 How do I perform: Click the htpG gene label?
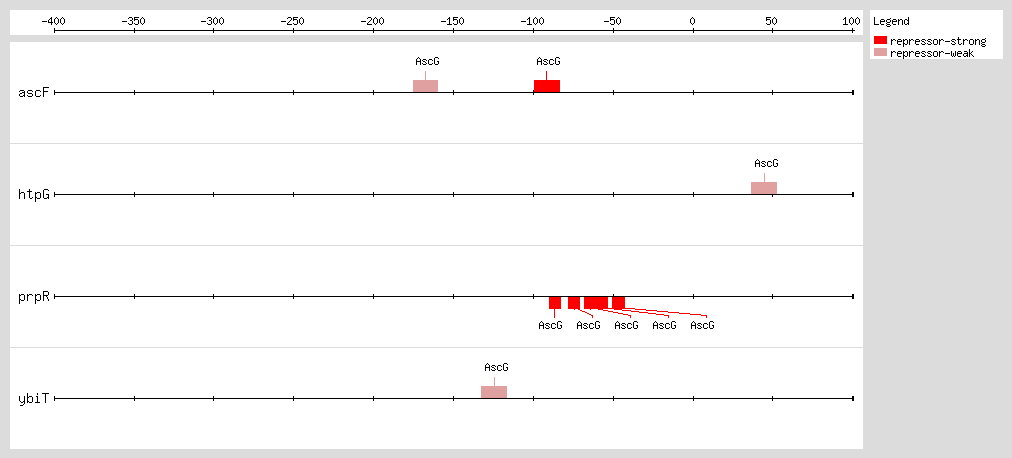pyautogui.click(x=34, y=194)
